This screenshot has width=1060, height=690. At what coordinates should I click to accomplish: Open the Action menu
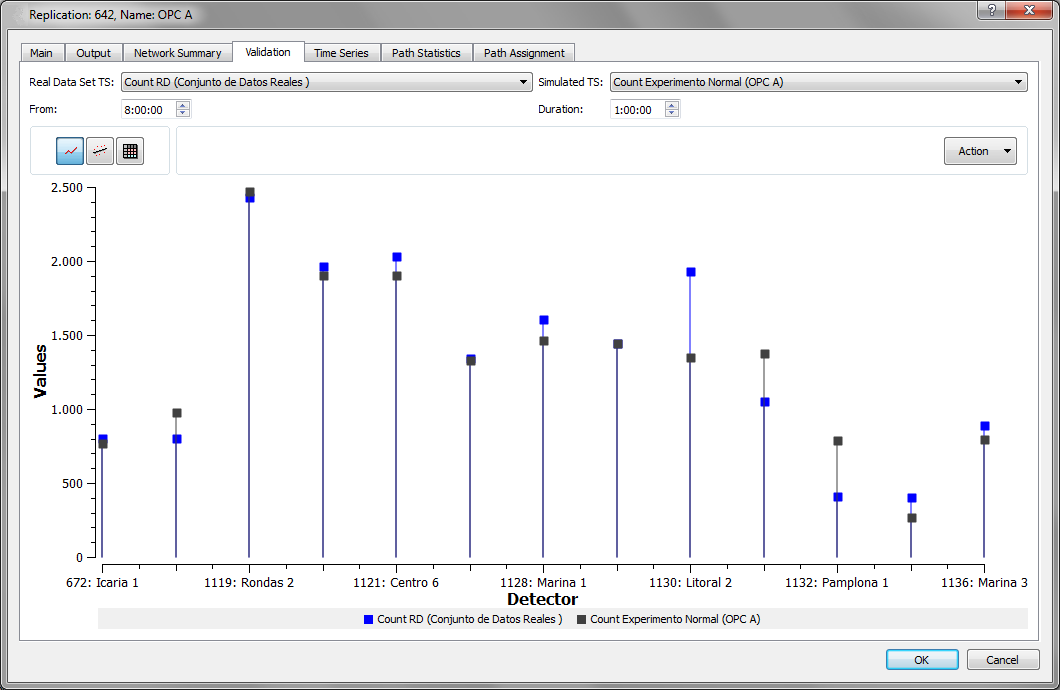[980, 150]
